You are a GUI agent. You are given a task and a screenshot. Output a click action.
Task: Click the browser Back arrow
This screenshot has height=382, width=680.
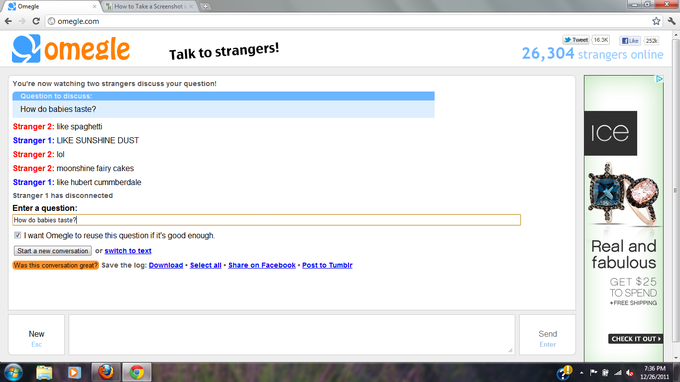click(x=8, y=21)
